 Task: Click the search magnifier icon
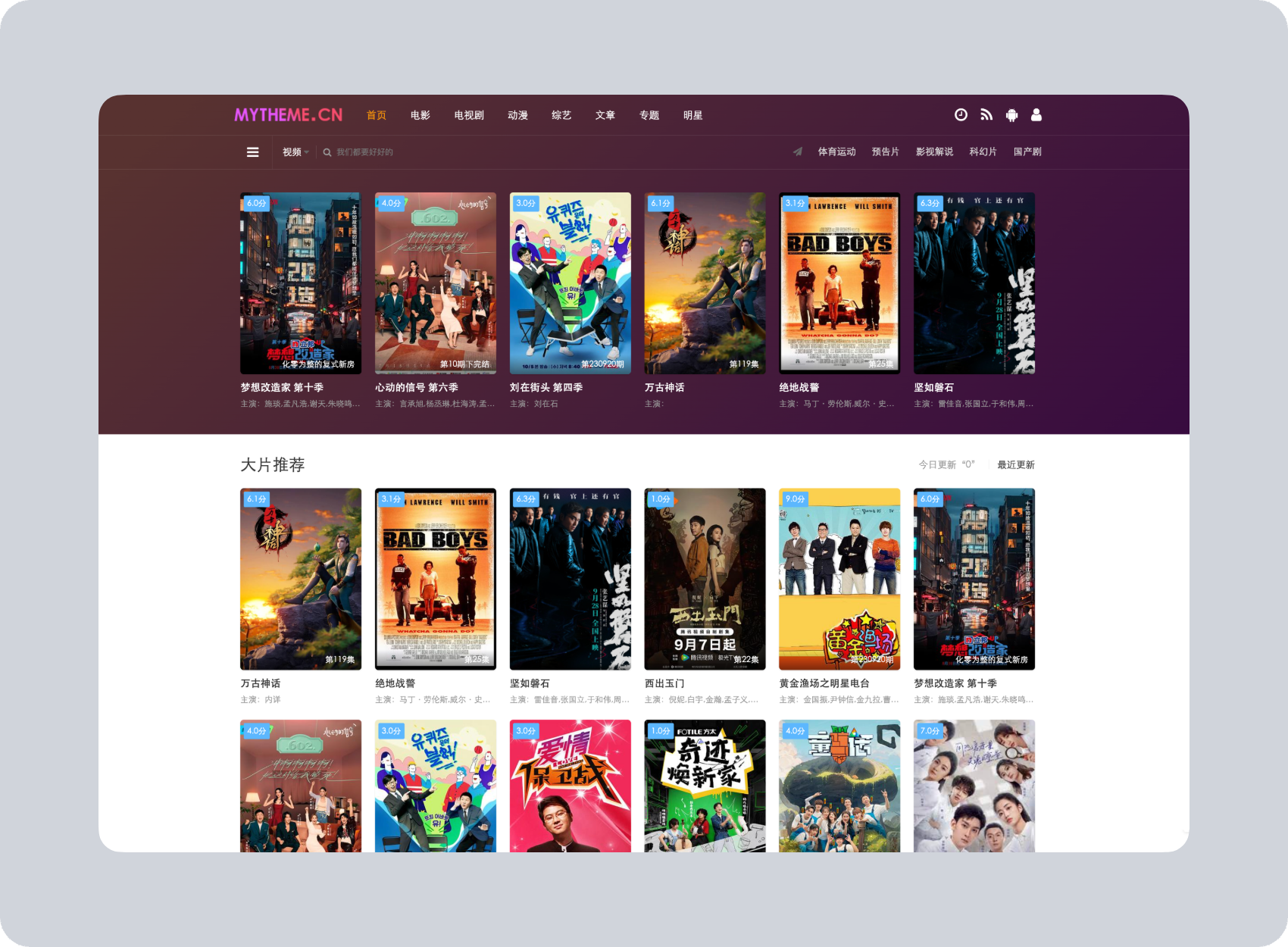327,152
